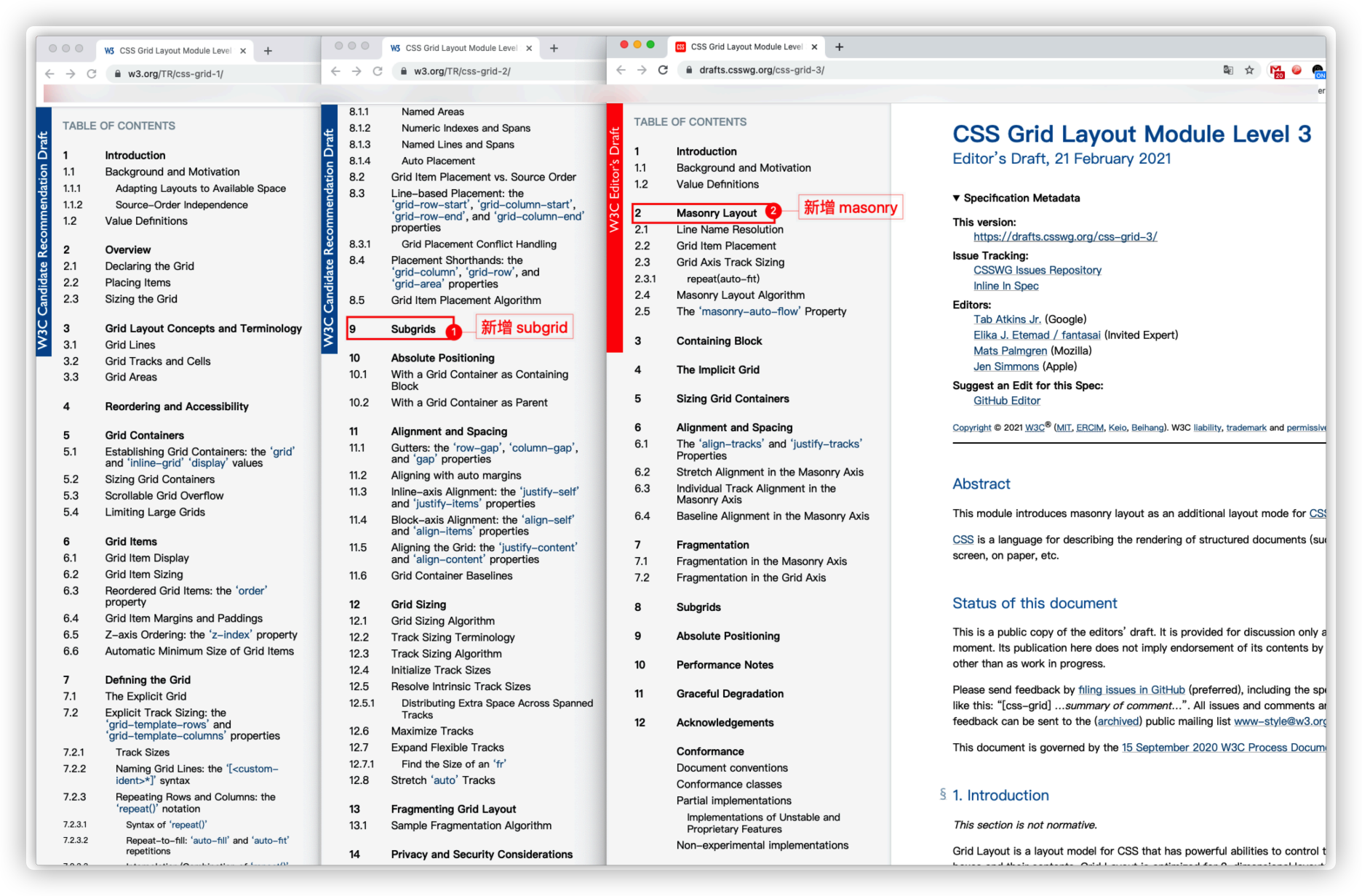Open Performance Notes contents entry
The height and width of the screenshot is (896, 1362).
pos(725,665)
